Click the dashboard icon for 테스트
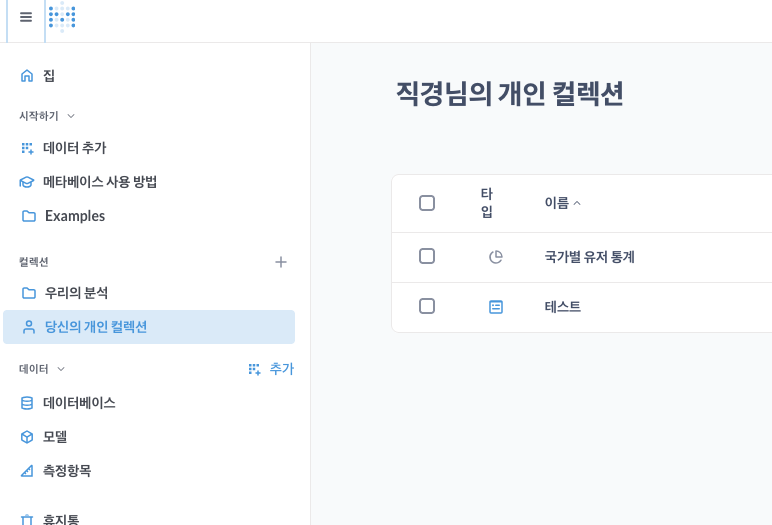772x525 pixels. click(x=496, y=307)
